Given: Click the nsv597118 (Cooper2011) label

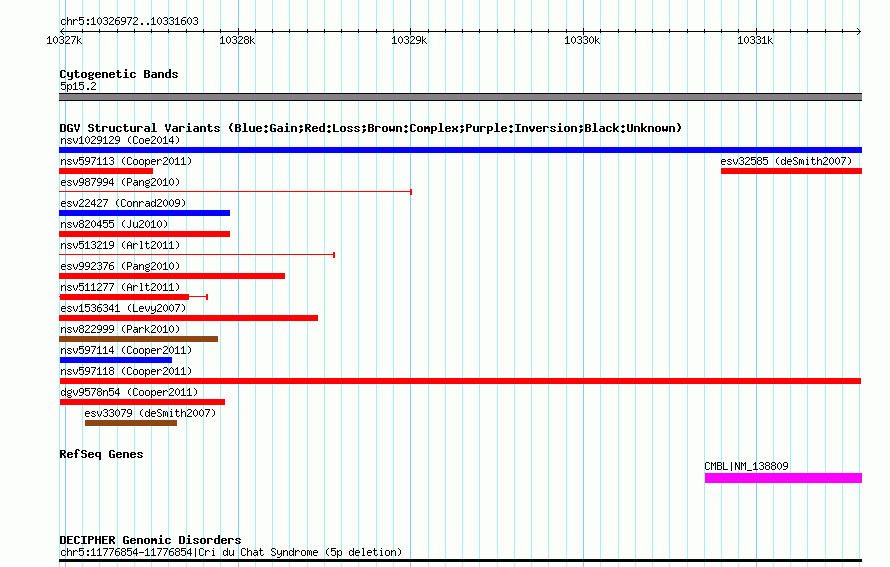Looking at the screenshot, I should tap(126, 371).
